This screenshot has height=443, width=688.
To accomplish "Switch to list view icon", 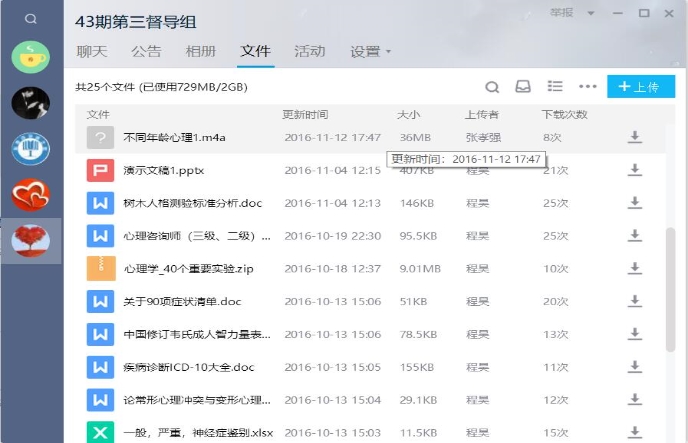I will [x=555, y=87].
